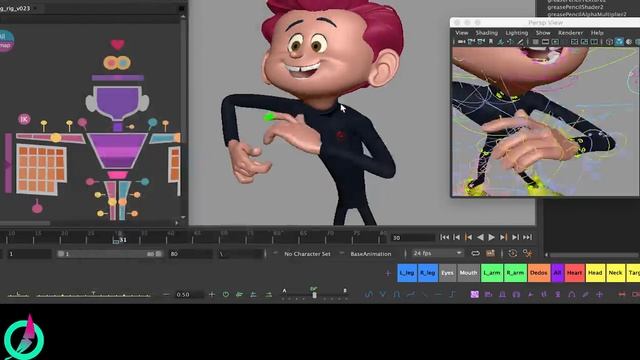The image size is (640, 360).
Task: Click the tween value field showing 0.50
Action: (x=188, y=294)
